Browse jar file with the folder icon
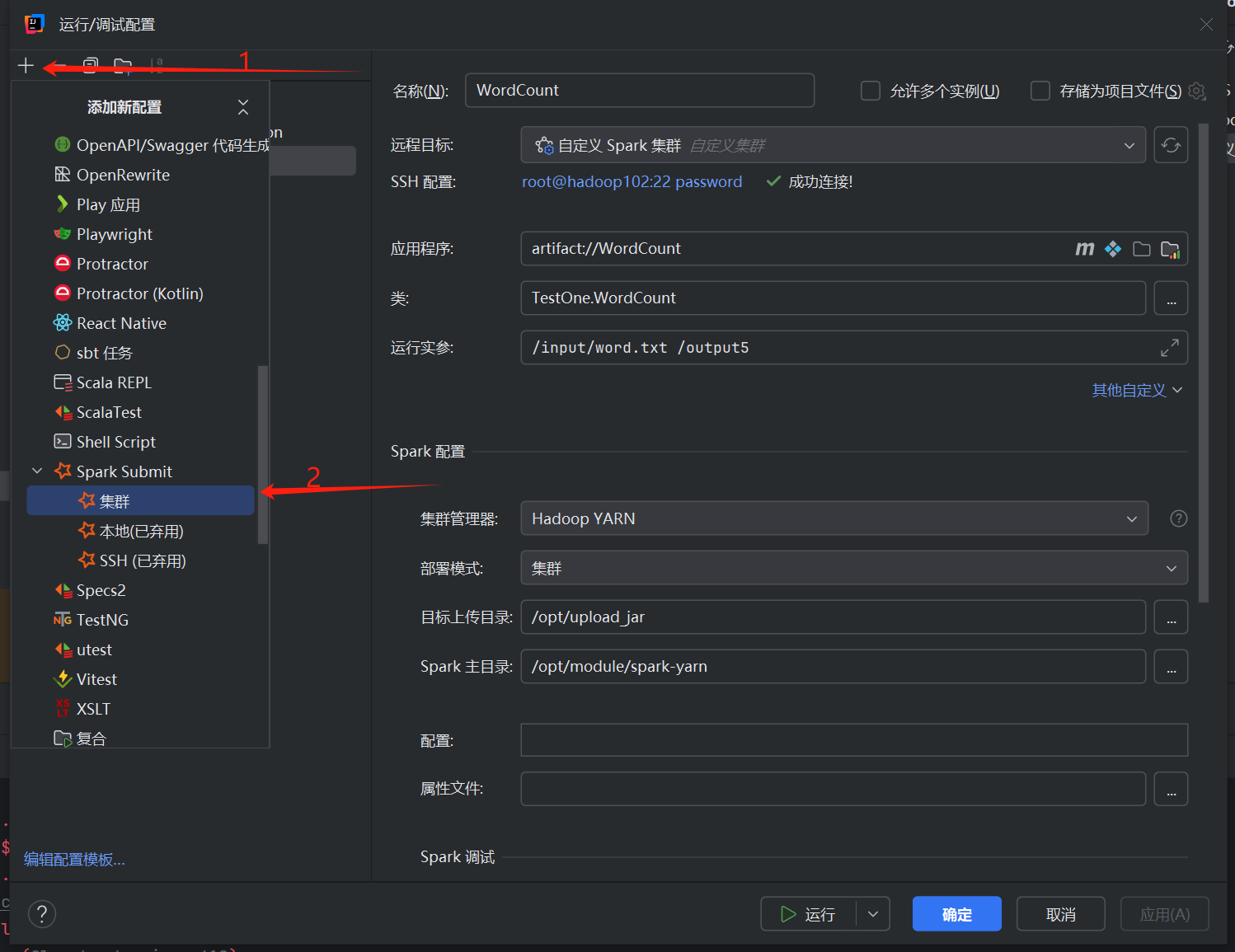Viewport: 1235px width, 952px height. pyautogui.click(x=1141, y=248)
